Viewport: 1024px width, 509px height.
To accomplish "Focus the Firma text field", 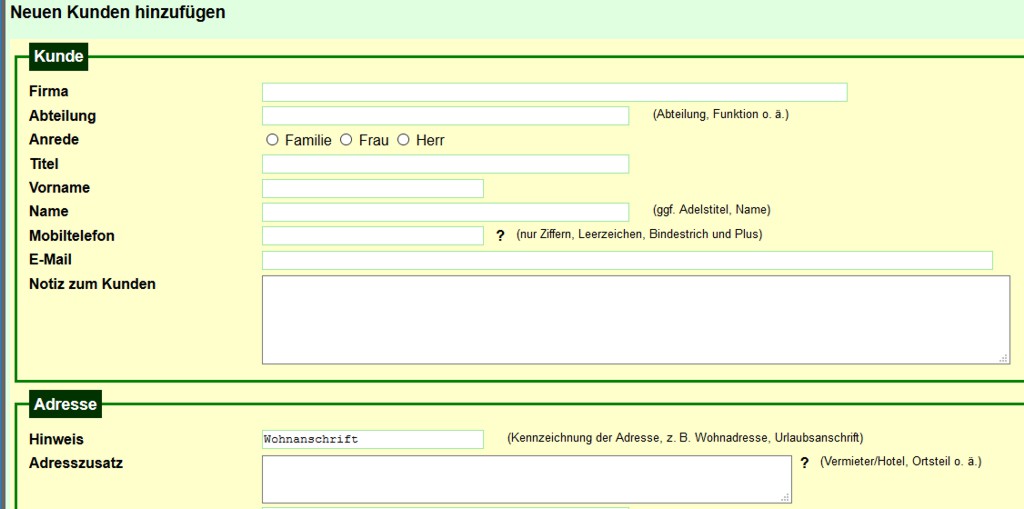I will [x=554, y=92].
